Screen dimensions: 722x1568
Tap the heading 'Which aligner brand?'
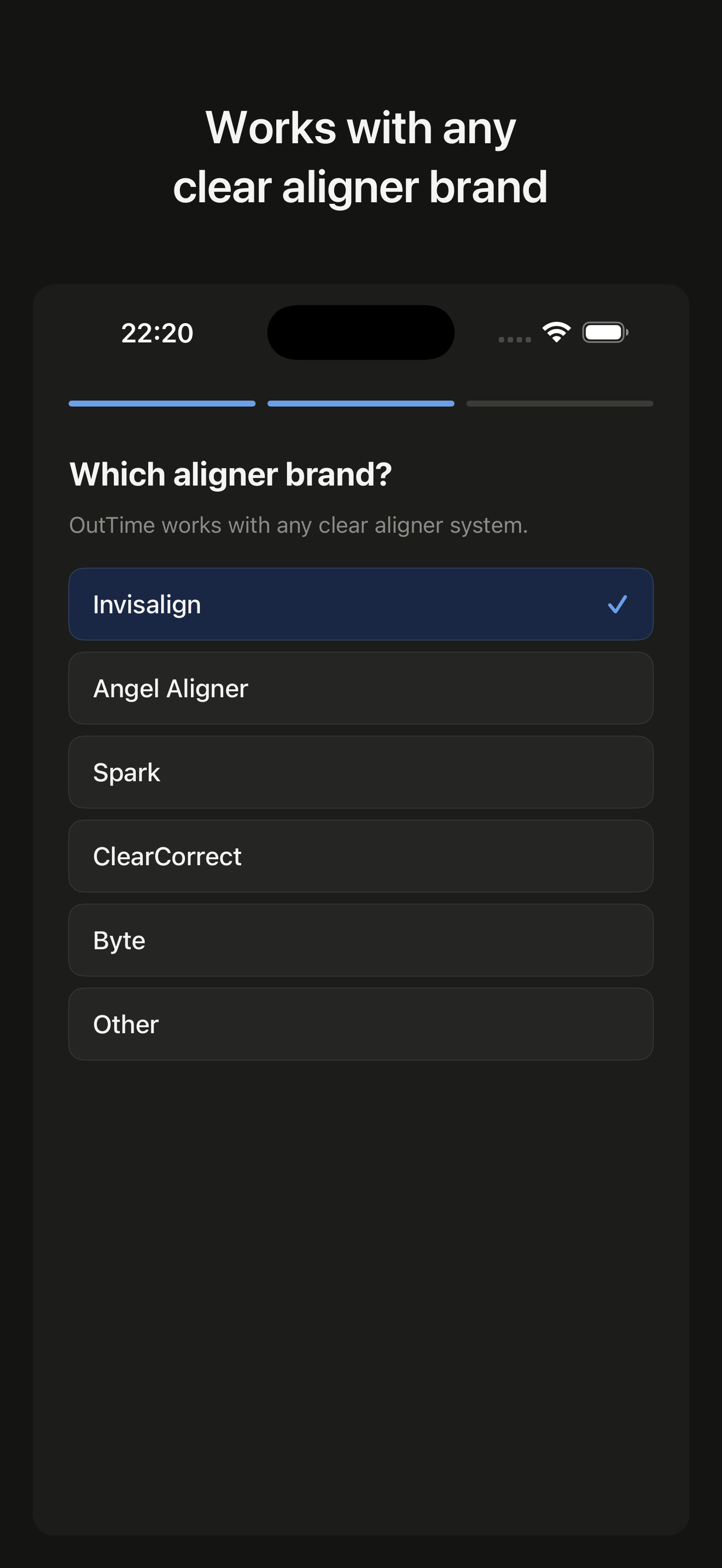pos(231,475)
